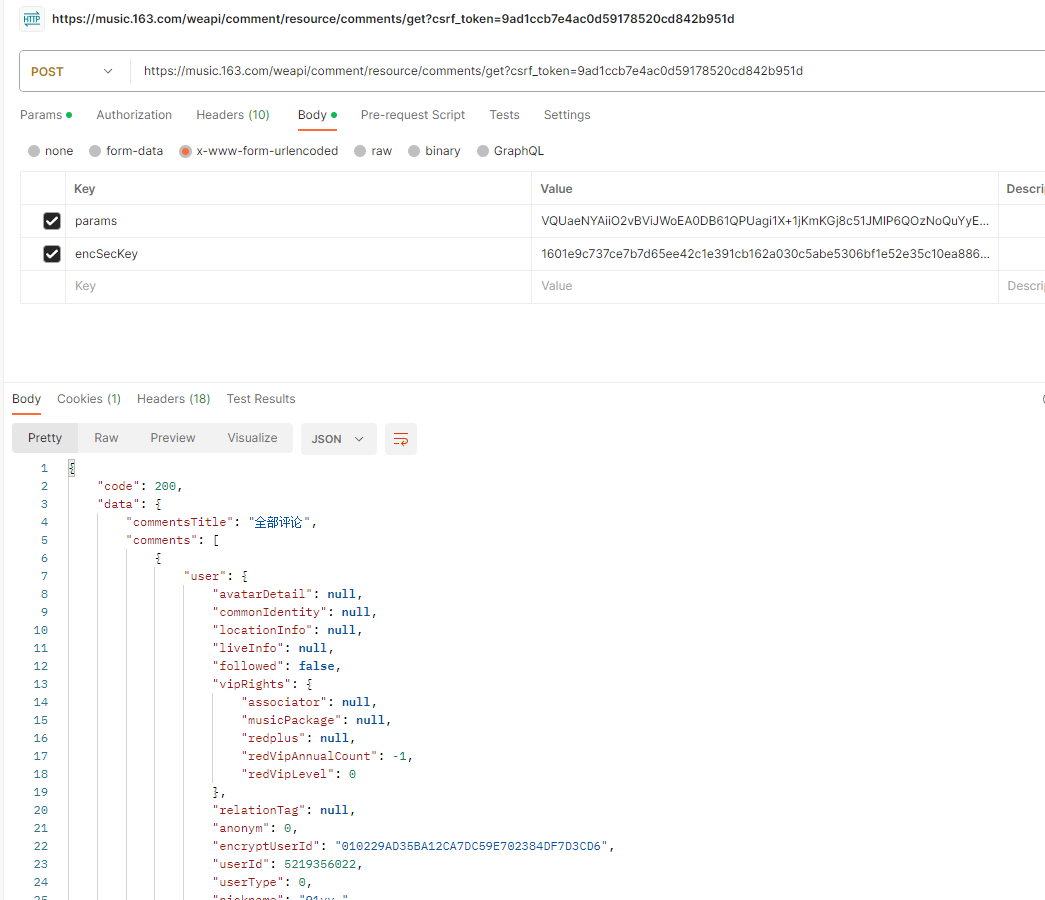Select the raw body type
The width and height of the screenshot is (1045, 900).
pos(373,151)
